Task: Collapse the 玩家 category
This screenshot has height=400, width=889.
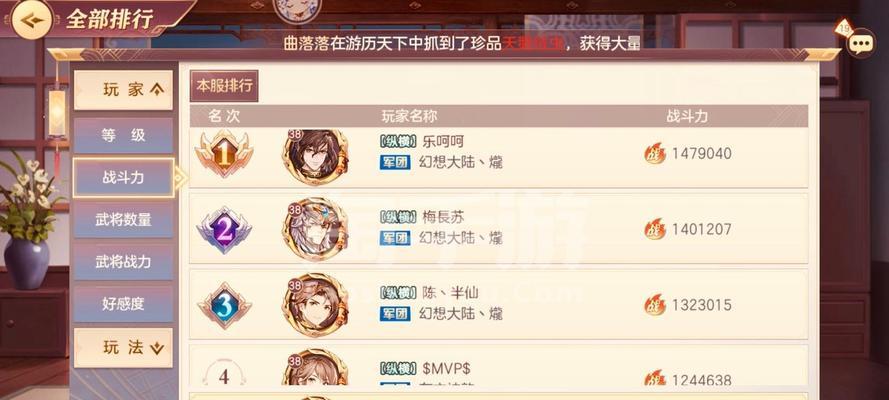Action: (123, 90)
